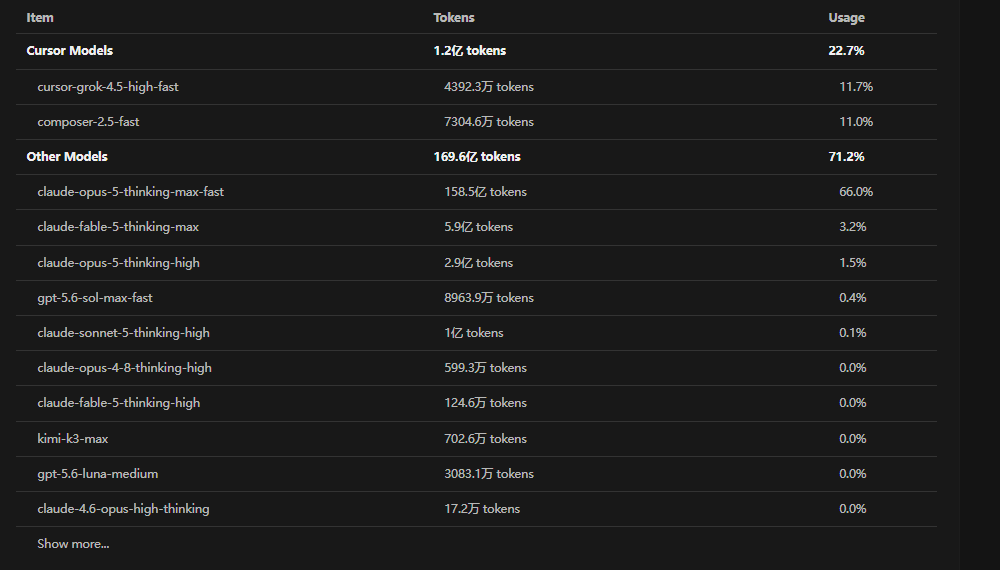The width and height of the screenshot is (1000, 570).
Task: Click the 1.5% usage value
Action: tap(853, 263)
